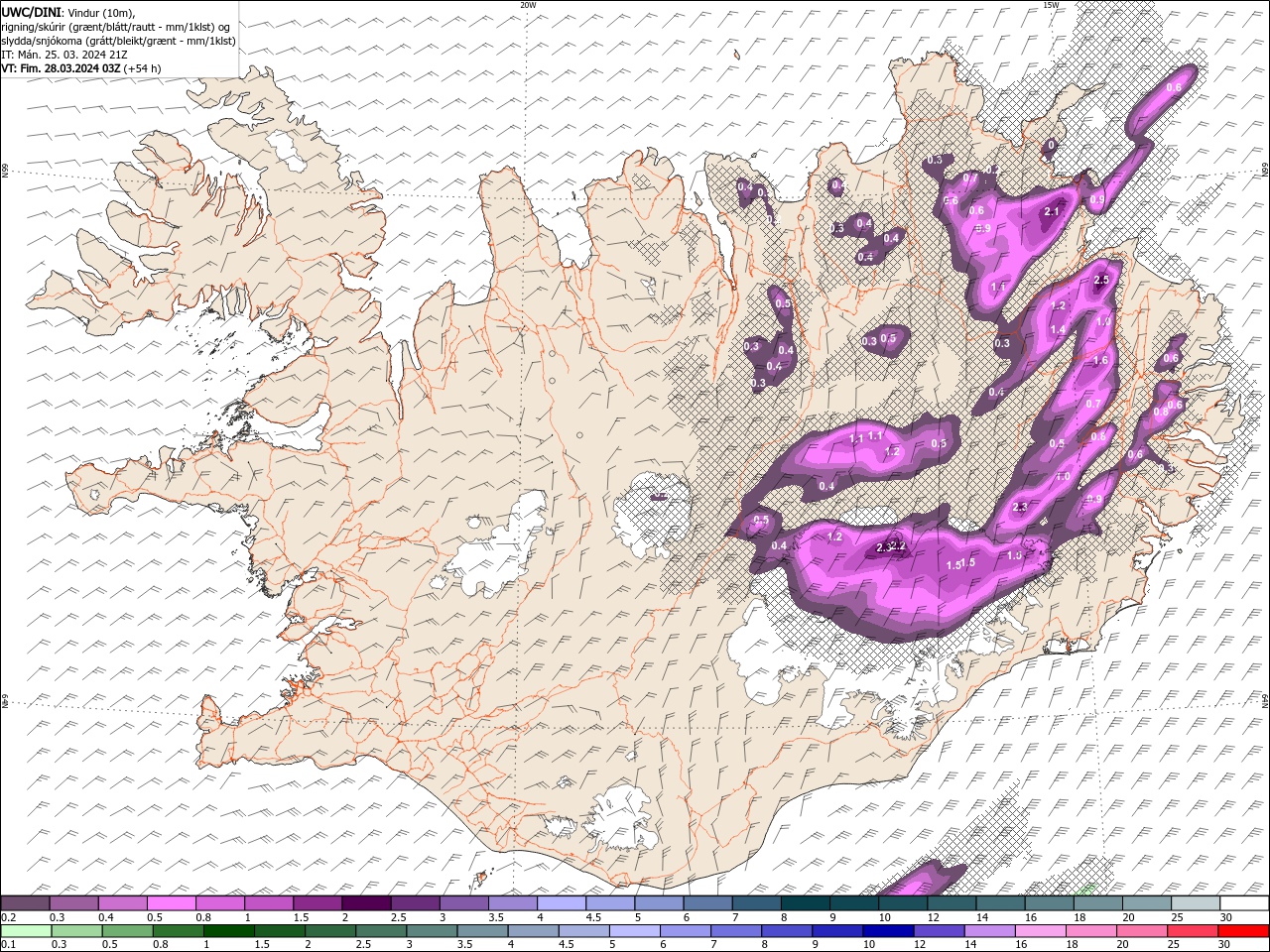Click the lower-row legend swatch starting at 4

point(532,931)
